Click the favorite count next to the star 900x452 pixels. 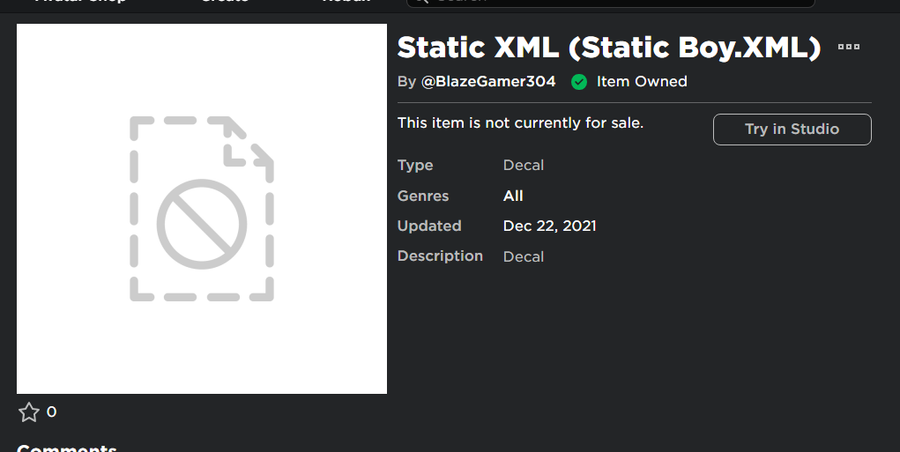point(52,412)
